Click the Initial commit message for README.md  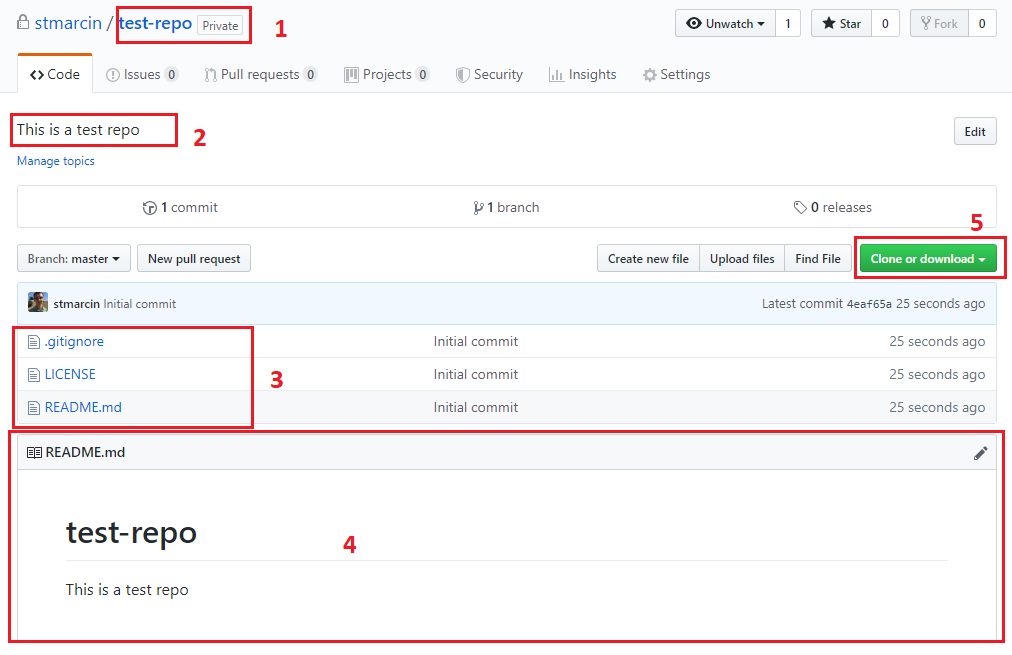point(476,407)
